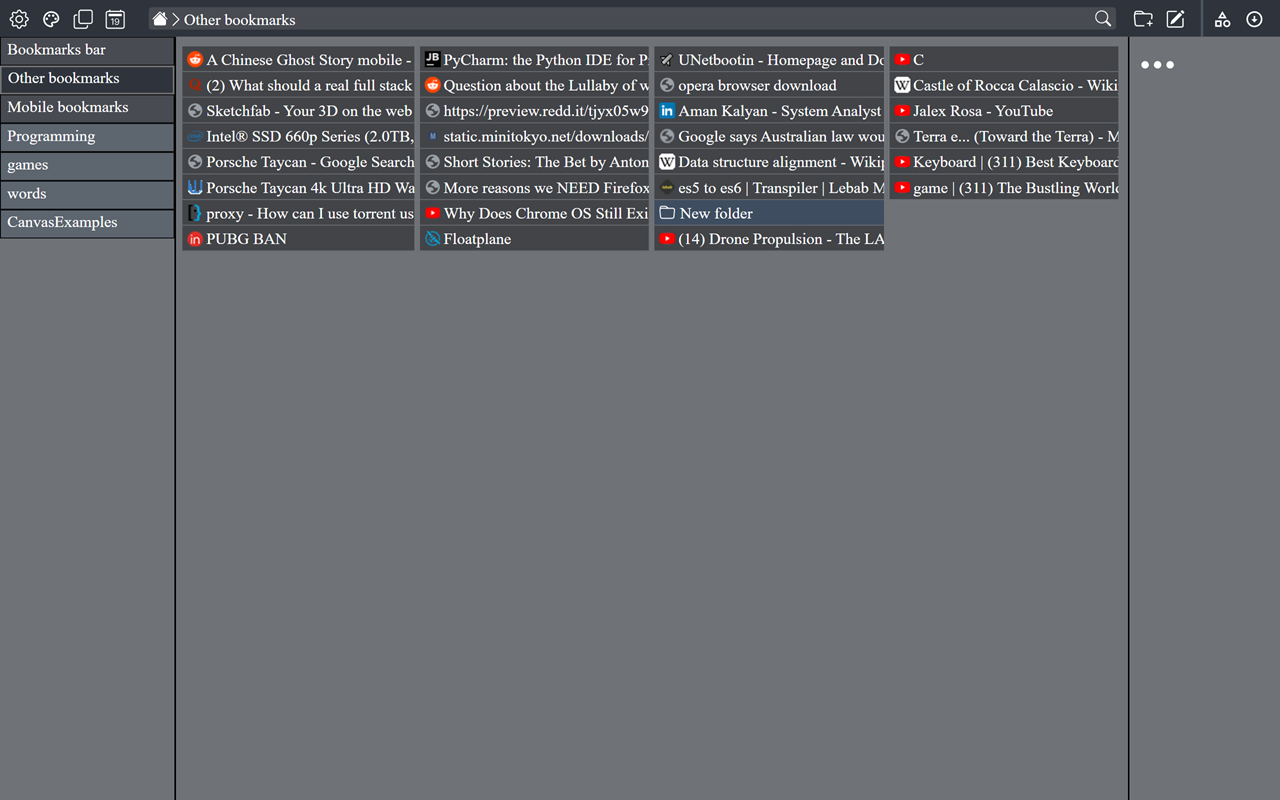This screenshot has width=1280, height=800.
Task: Create a new folder with plus icon
Action: tap(1143, 19)
